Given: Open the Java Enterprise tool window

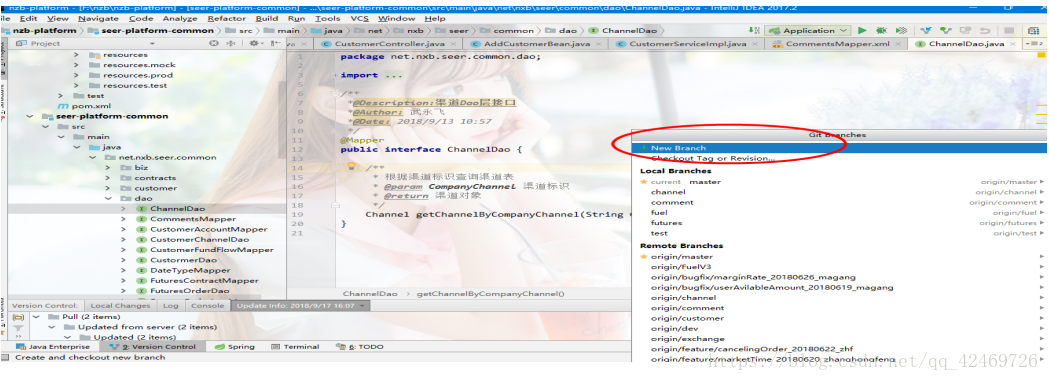Looking at the screenshot, I should click(54, 347).
